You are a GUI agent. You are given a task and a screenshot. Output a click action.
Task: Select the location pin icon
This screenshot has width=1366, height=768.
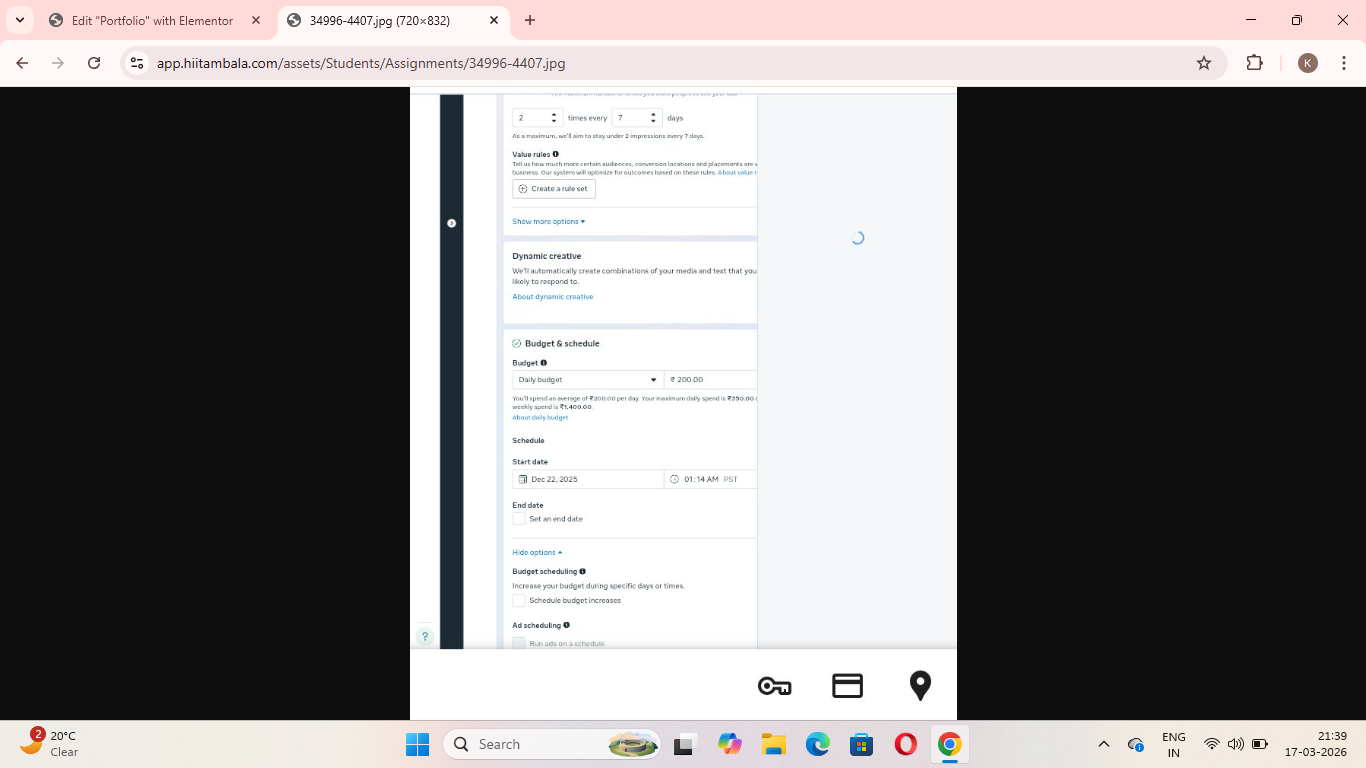pos(920,686)
